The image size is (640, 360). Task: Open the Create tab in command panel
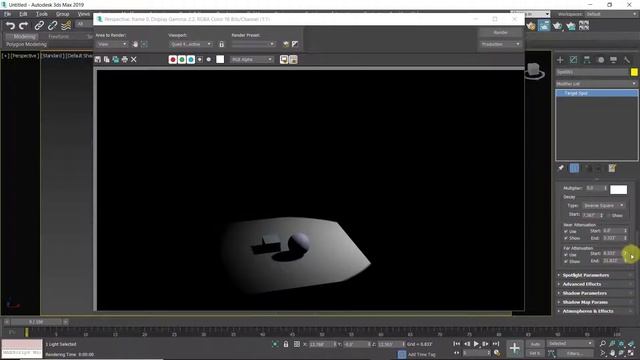[x=560, y=60]
